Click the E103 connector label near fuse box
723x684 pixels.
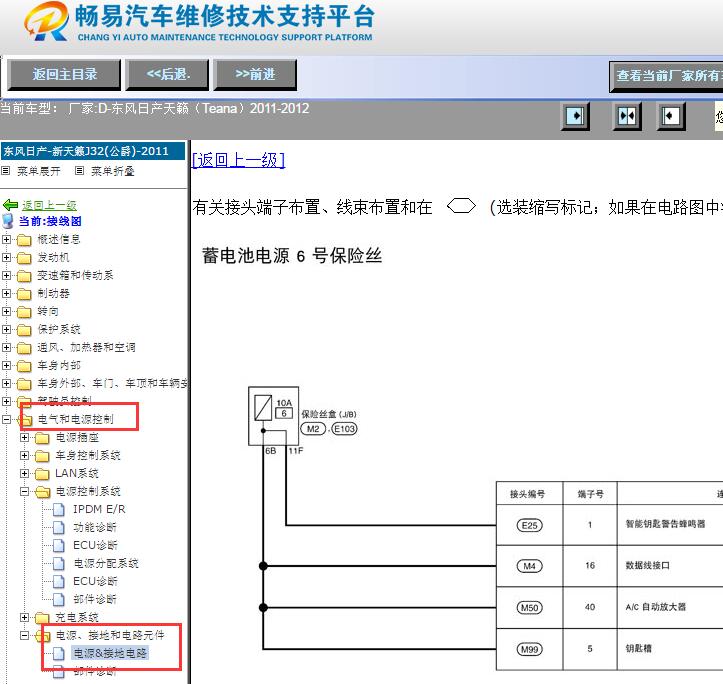pos(344,429)
